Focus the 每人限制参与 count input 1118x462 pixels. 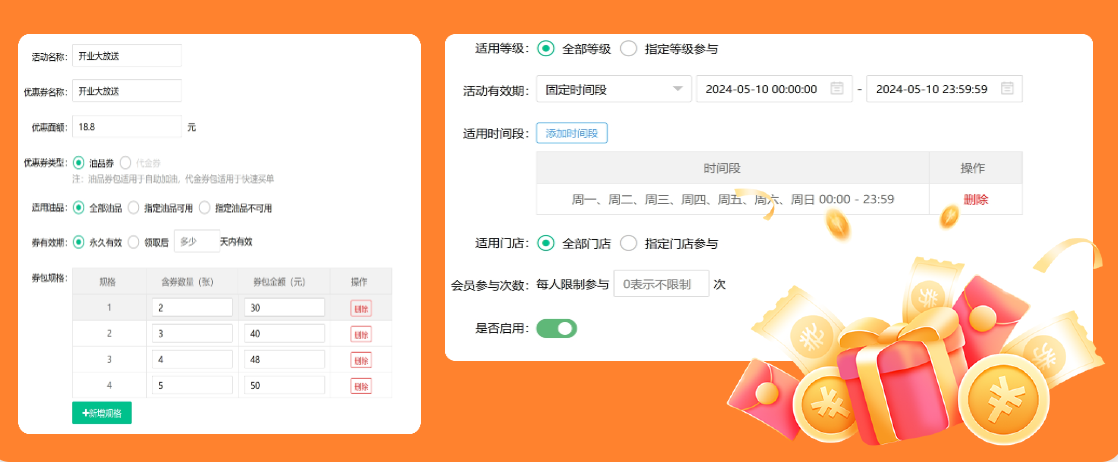(x=660, y=284)
